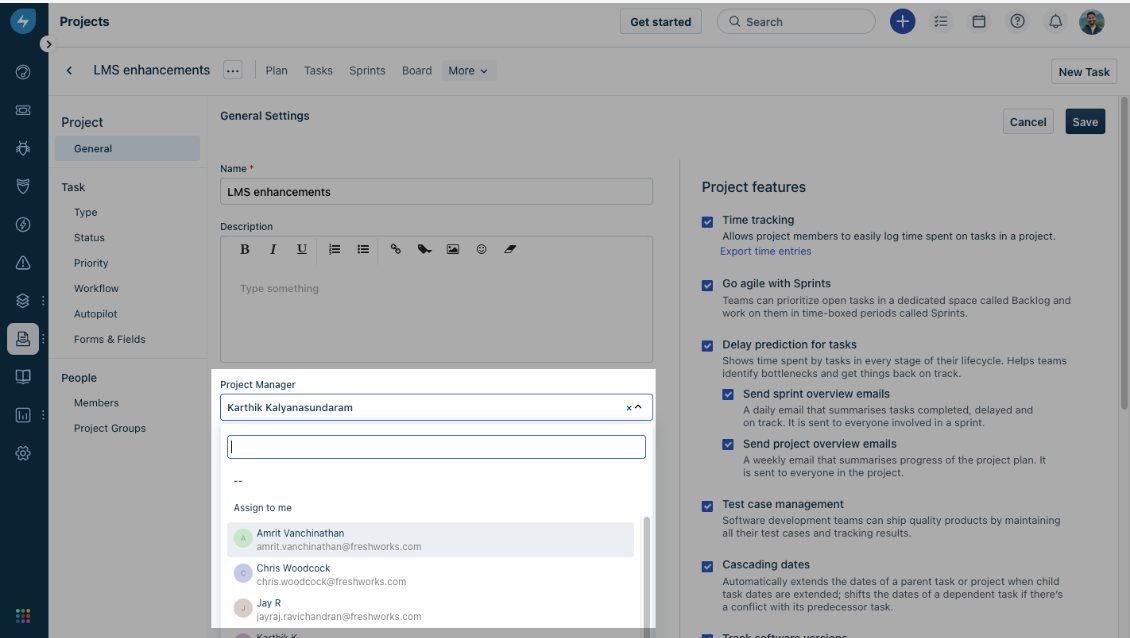This screenshot has height=638, width=1130.
Task: Switch to the Sprints tab
Action: coord(367,71)
